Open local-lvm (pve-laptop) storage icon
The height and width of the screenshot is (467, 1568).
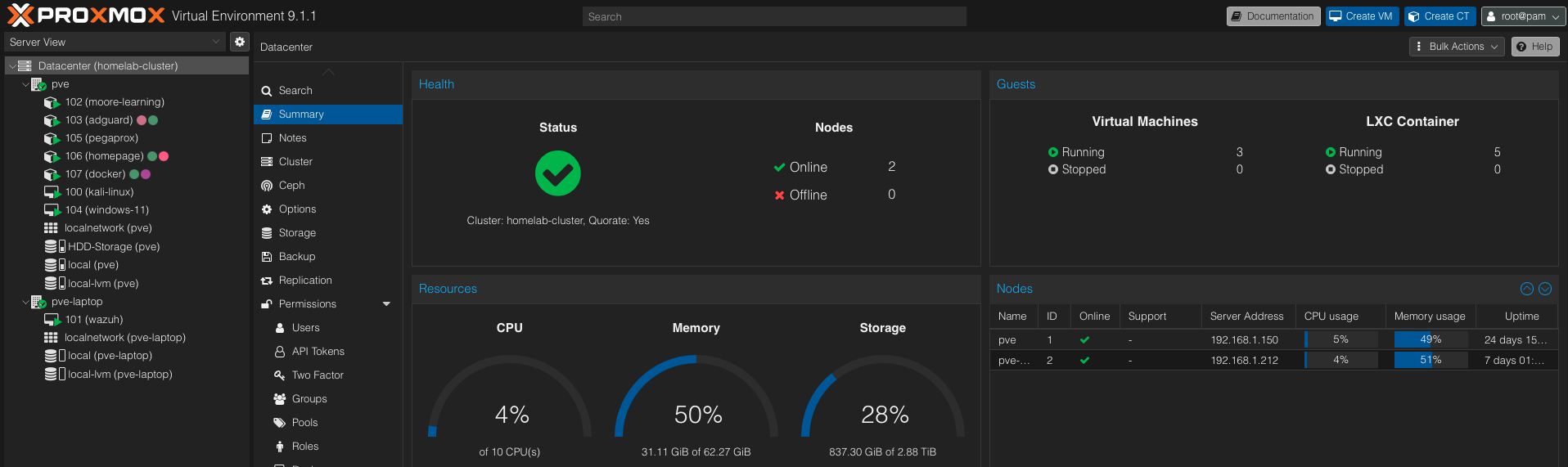tap(54, 374)
